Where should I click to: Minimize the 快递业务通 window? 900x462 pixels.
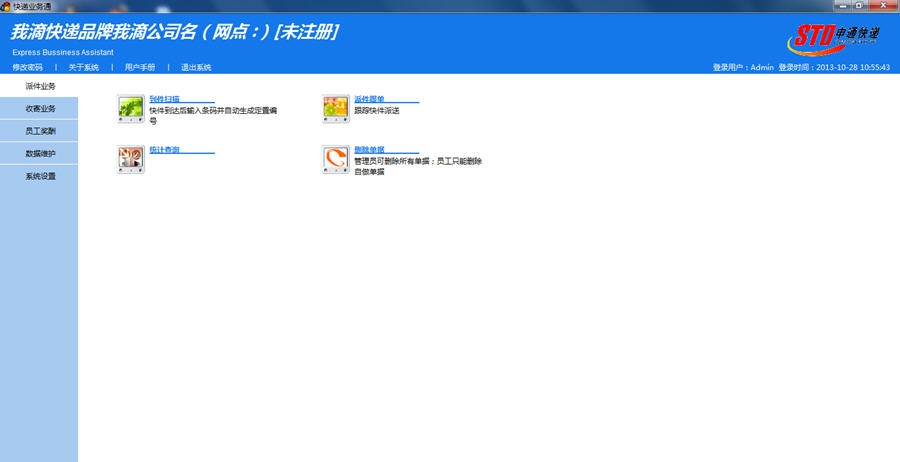843,5
